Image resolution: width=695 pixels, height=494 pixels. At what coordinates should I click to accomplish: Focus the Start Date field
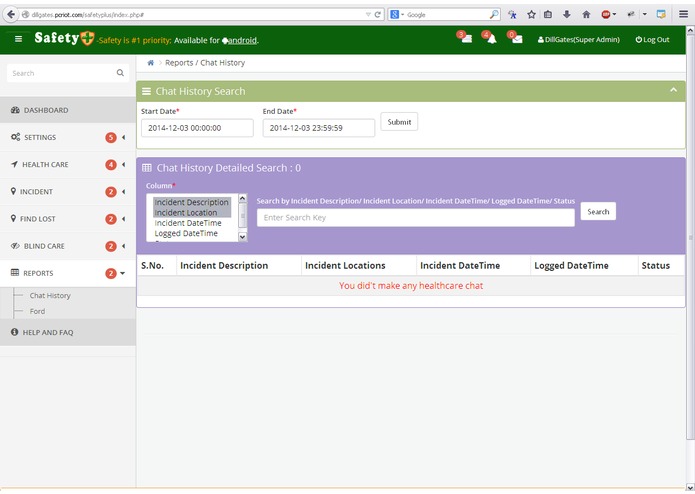click(x=197, y=128)
